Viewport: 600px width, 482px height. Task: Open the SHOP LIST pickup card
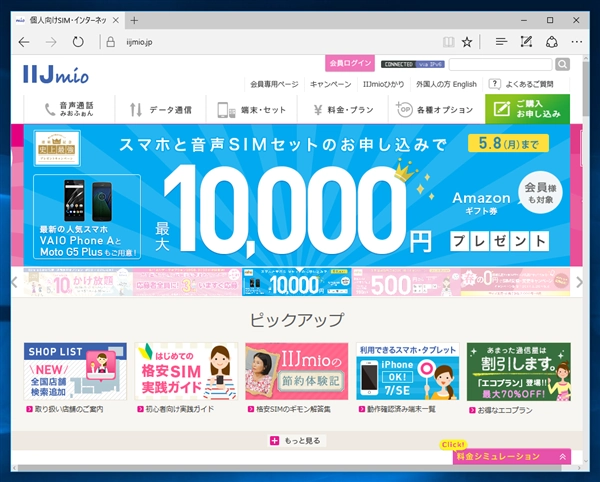(75, 371)
